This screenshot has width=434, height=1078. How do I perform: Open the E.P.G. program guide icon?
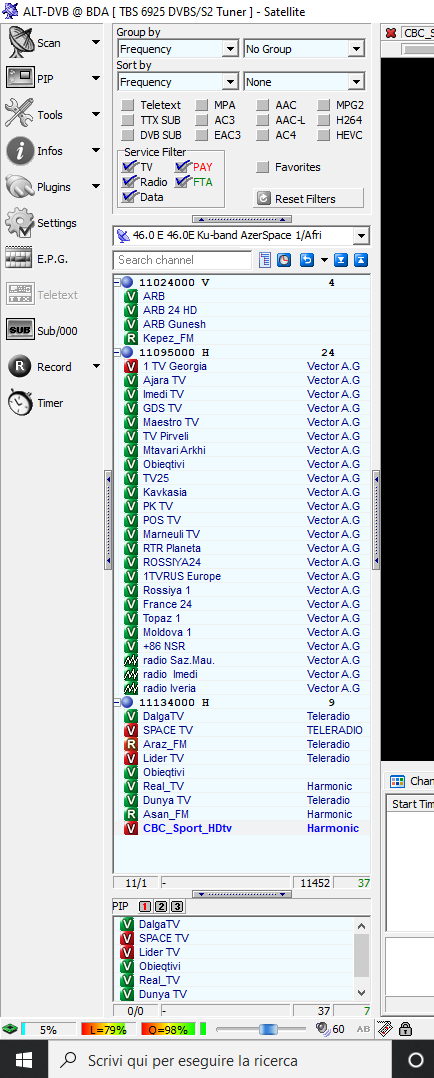tap(20, 259)
